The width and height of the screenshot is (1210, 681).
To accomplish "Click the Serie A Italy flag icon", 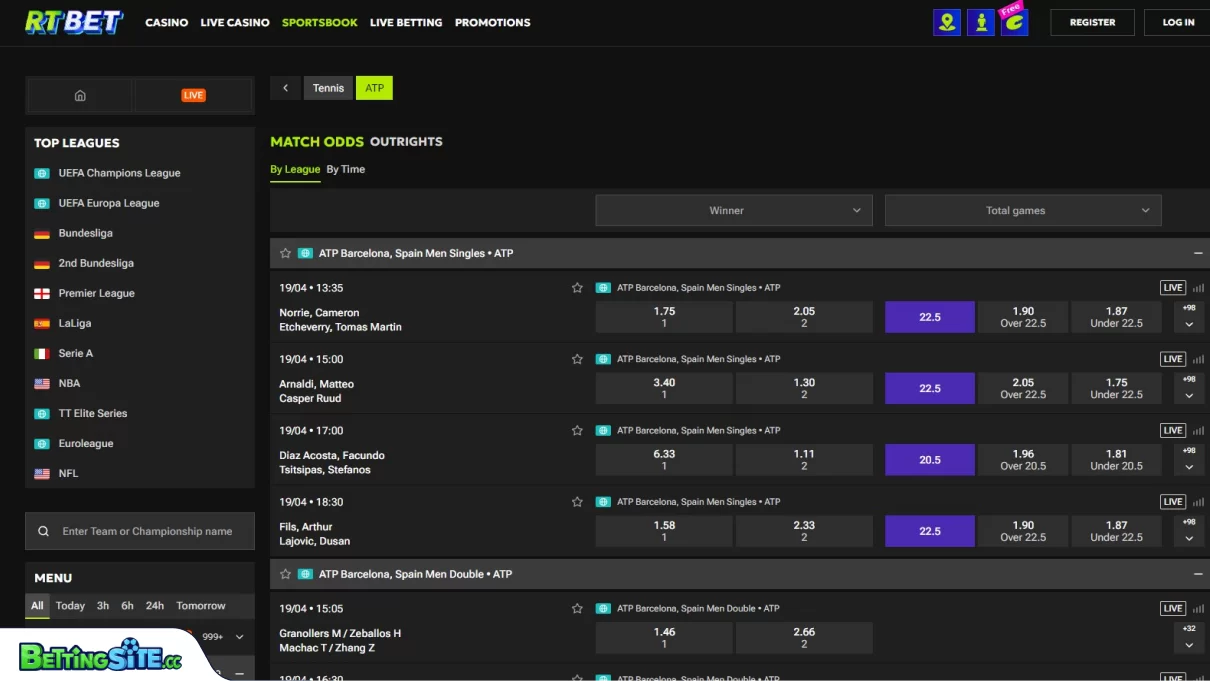I will (x=42, y=354).
